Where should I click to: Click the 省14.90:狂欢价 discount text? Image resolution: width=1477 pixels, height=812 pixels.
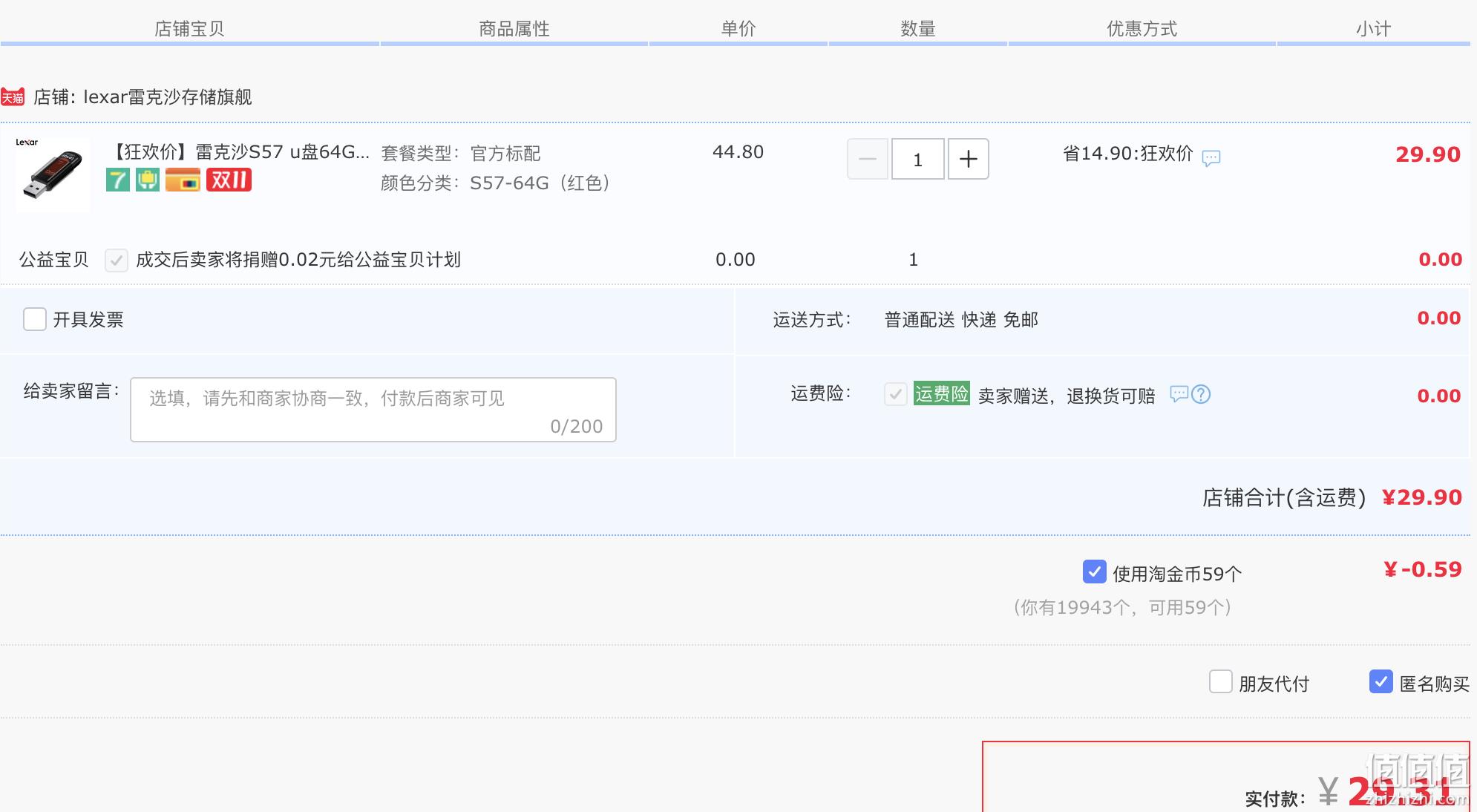(x=1128, y=154)
